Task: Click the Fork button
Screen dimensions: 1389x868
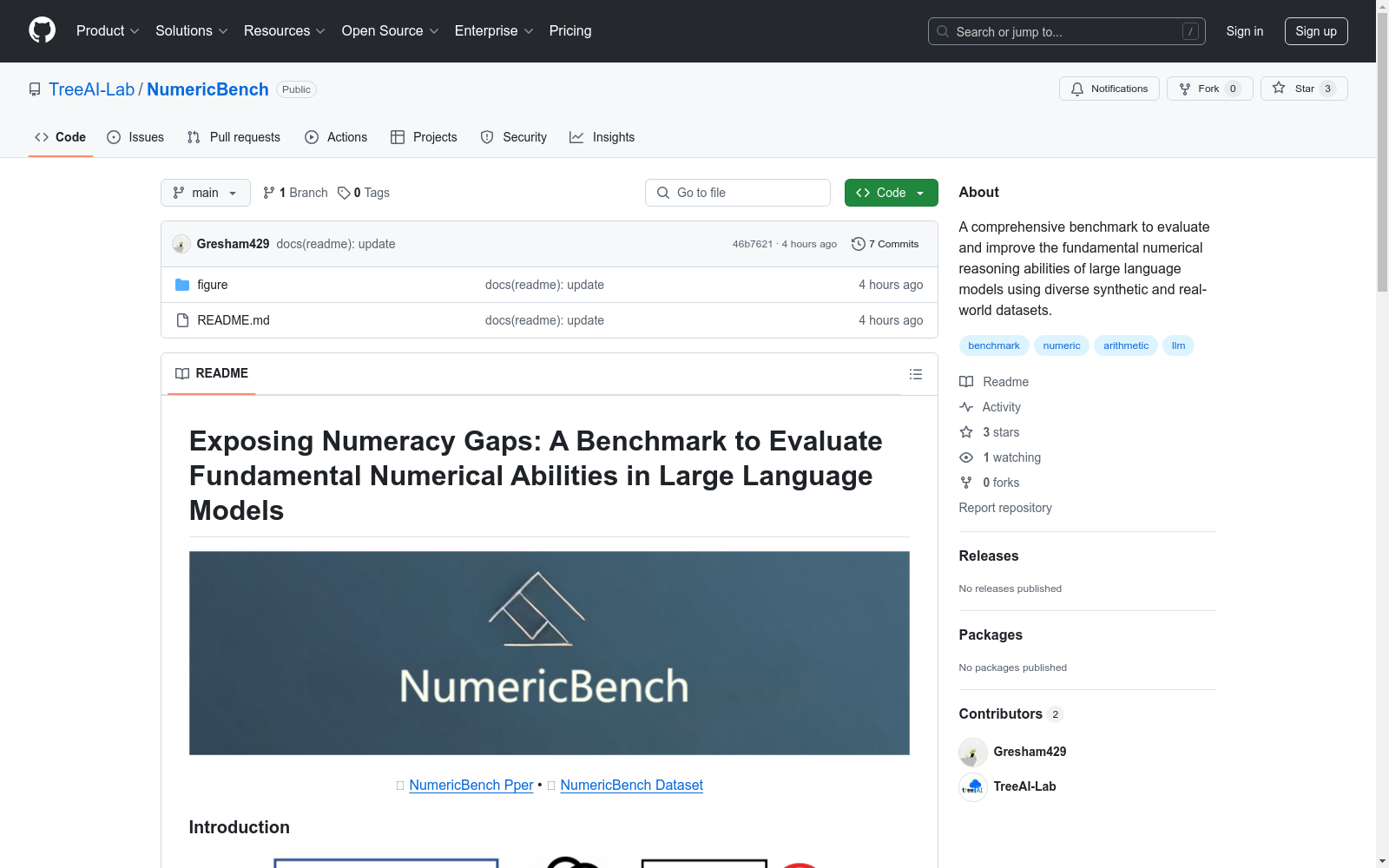Action: tap(1209, 89)
